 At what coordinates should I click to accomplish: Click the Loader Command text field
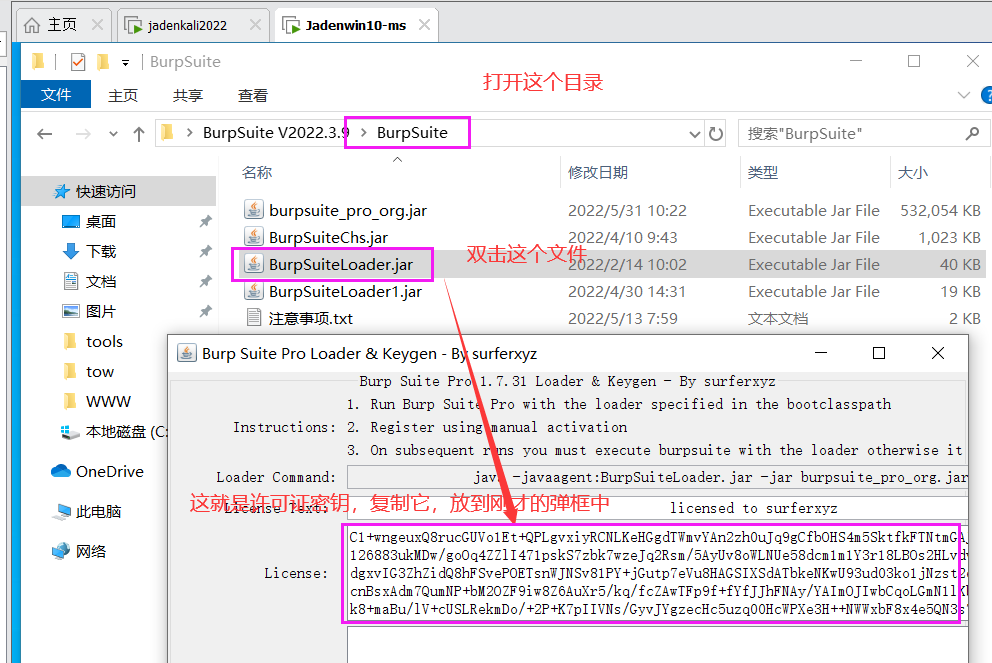[657, 477]
